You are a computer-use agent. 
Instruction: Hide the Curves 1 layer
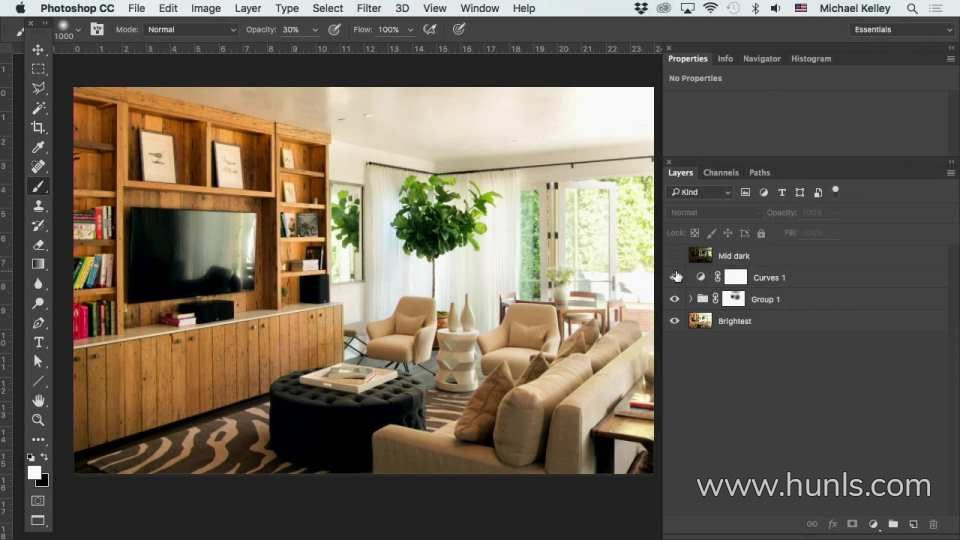tap(675, 277)
